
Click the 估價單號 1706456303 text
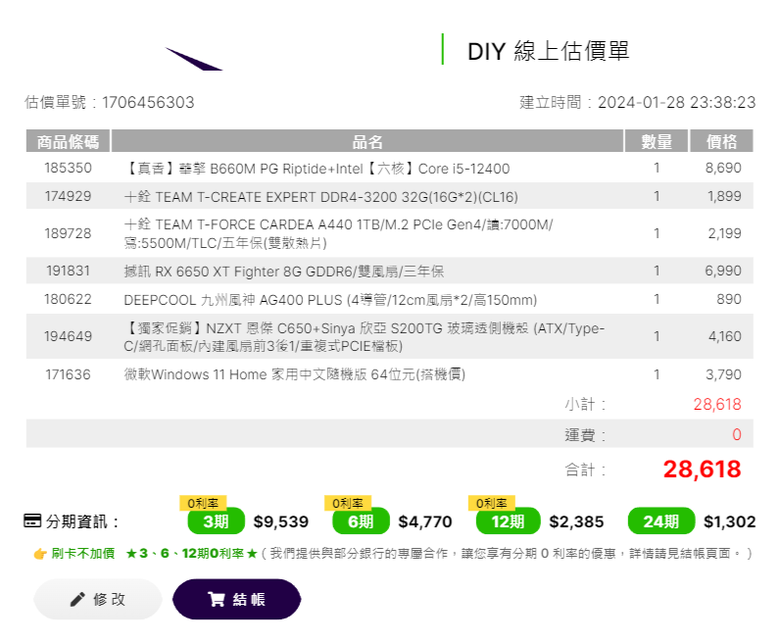tap(109, 102)
